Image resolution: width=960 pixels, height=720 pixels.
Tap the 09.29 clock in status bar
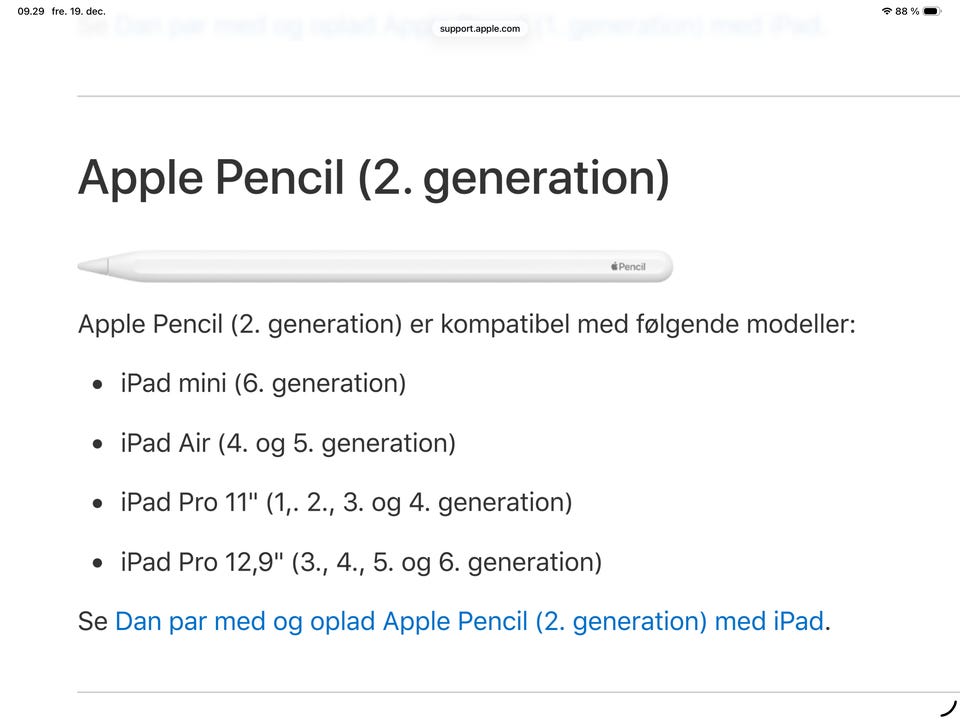[30, 11]
